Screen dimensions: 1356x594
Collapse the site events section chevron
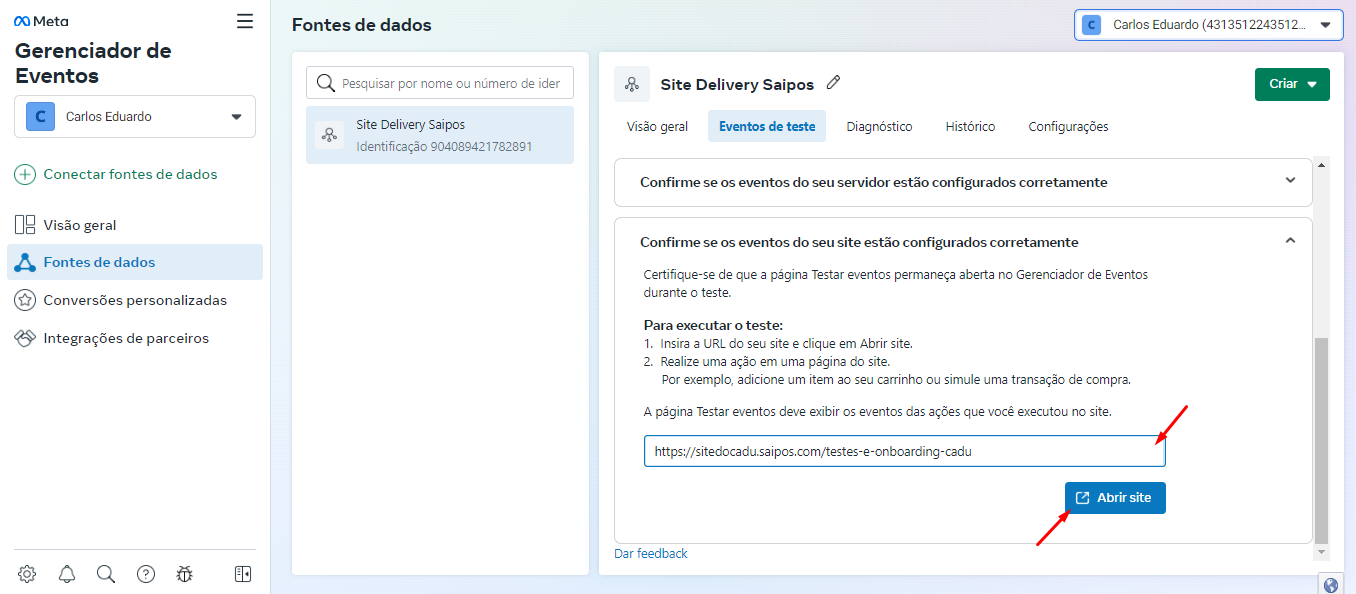[1290, 241]
